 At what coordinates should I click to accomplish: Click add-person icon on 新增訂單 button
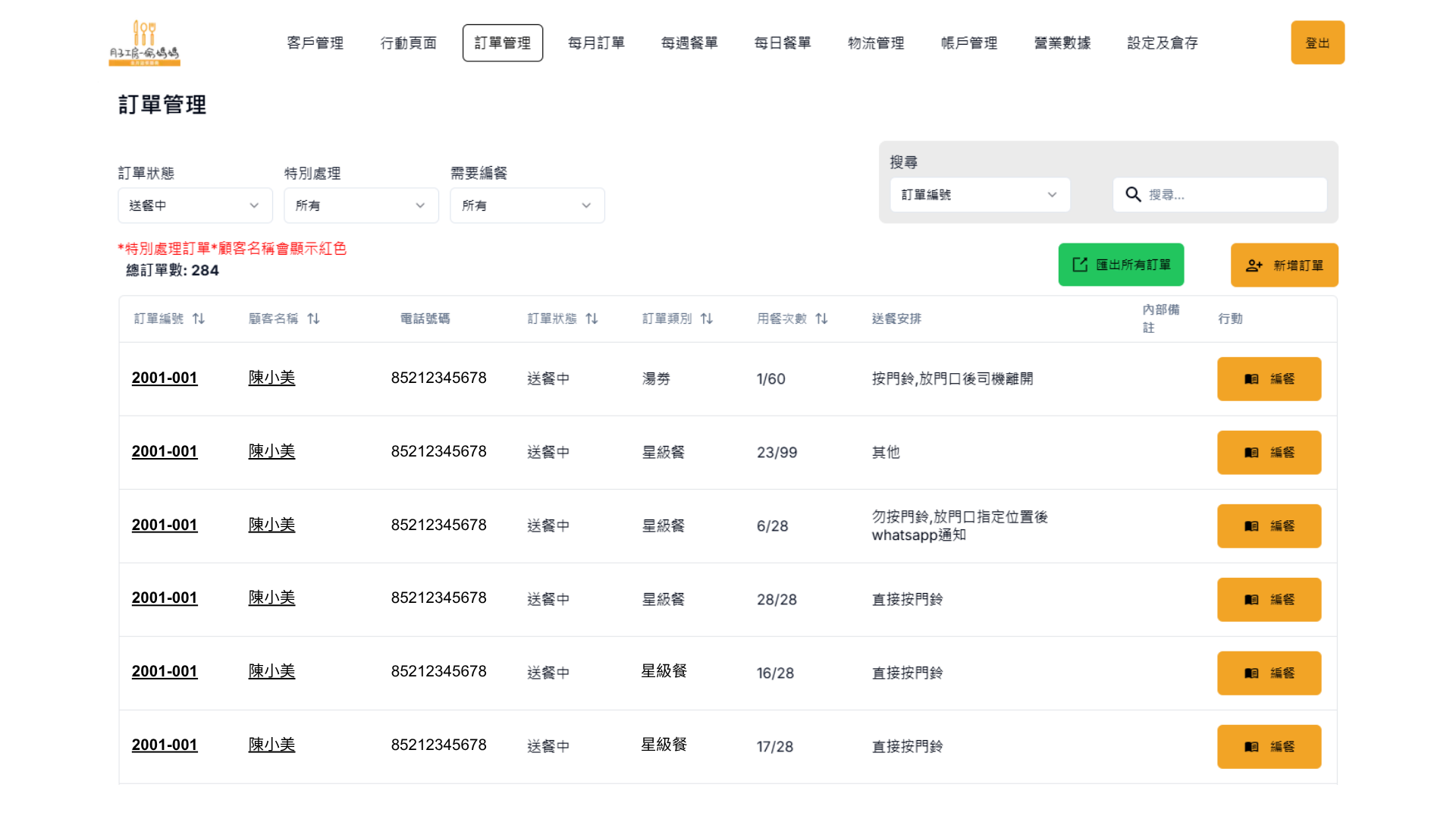(x=1254, y=265)
